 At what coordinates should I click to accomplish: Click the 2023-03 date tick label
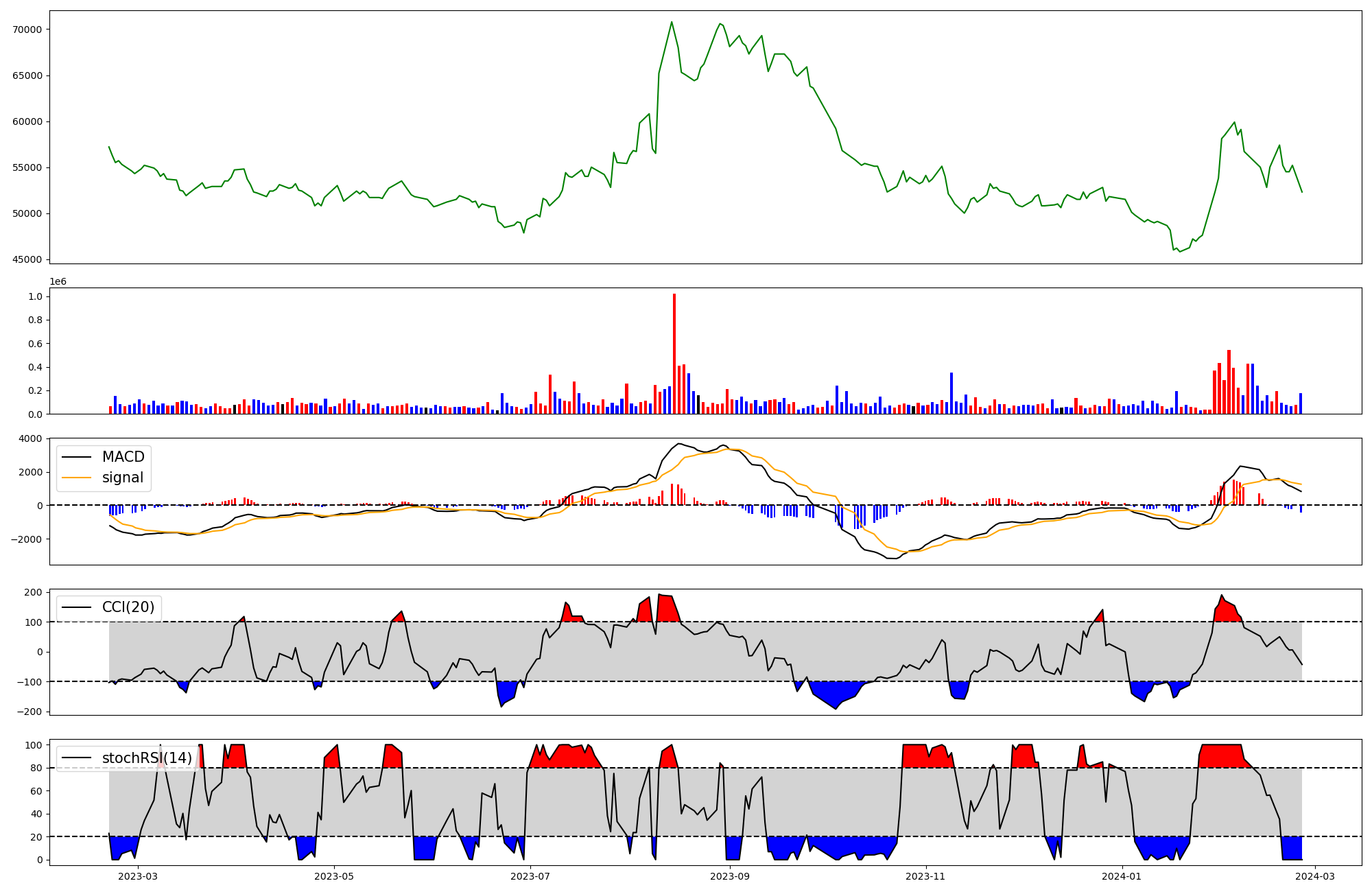pos(138,876)
